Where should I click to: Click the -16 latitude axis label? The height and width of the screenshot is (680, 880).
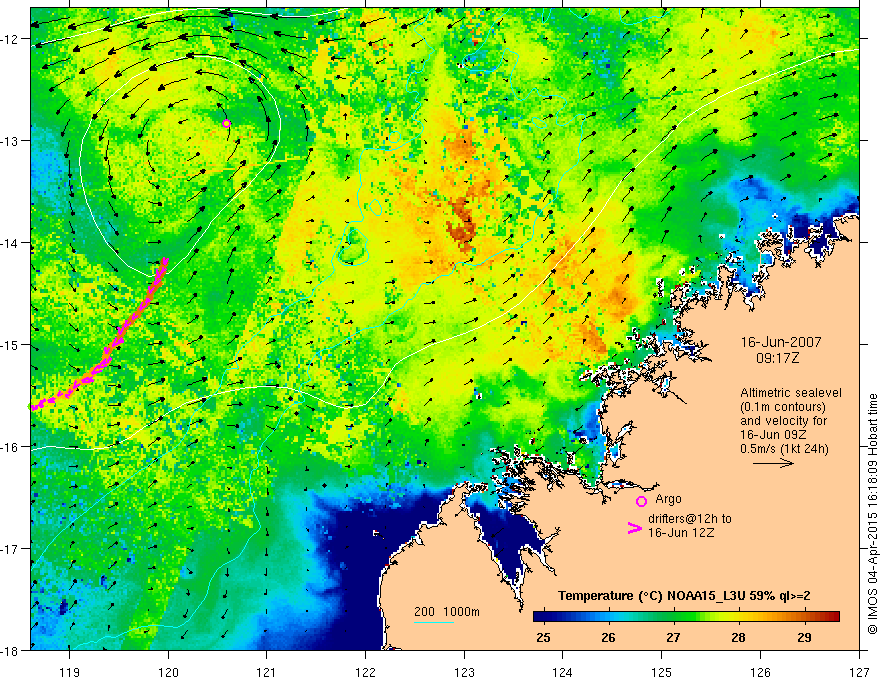tap(11, 447)
